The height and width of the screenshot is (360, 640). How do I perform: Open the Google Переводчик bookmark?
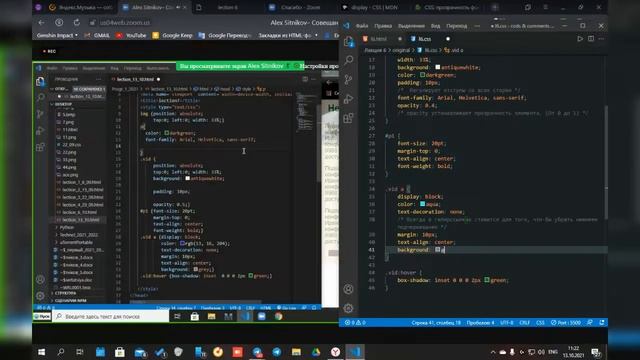coord(225,36)
